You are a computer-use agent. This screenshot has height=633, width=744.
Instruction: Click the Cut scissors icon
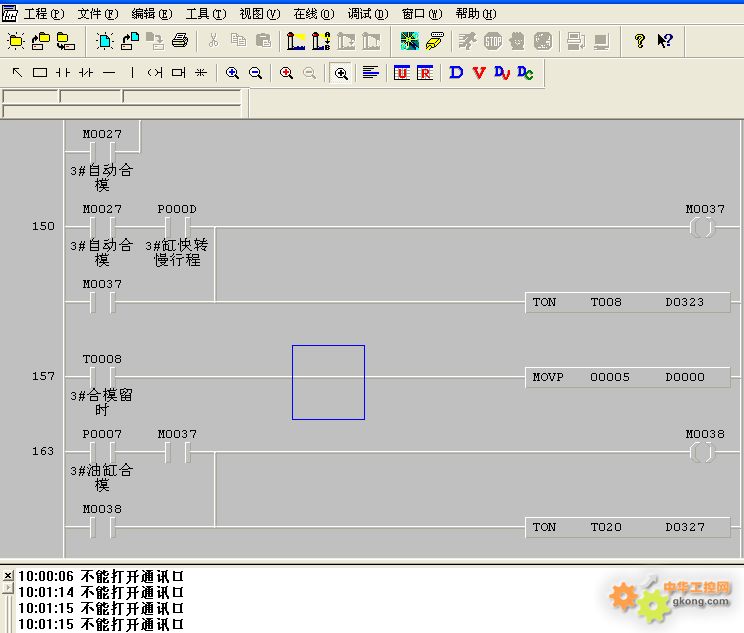click(214, 41)
